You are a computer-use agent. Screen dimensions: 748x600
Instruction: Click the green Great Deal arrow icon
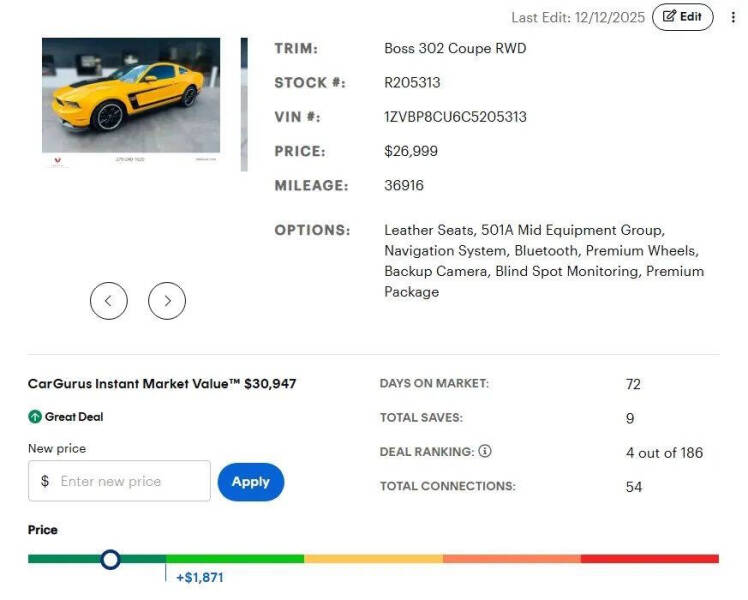click(x=35, y=417)
